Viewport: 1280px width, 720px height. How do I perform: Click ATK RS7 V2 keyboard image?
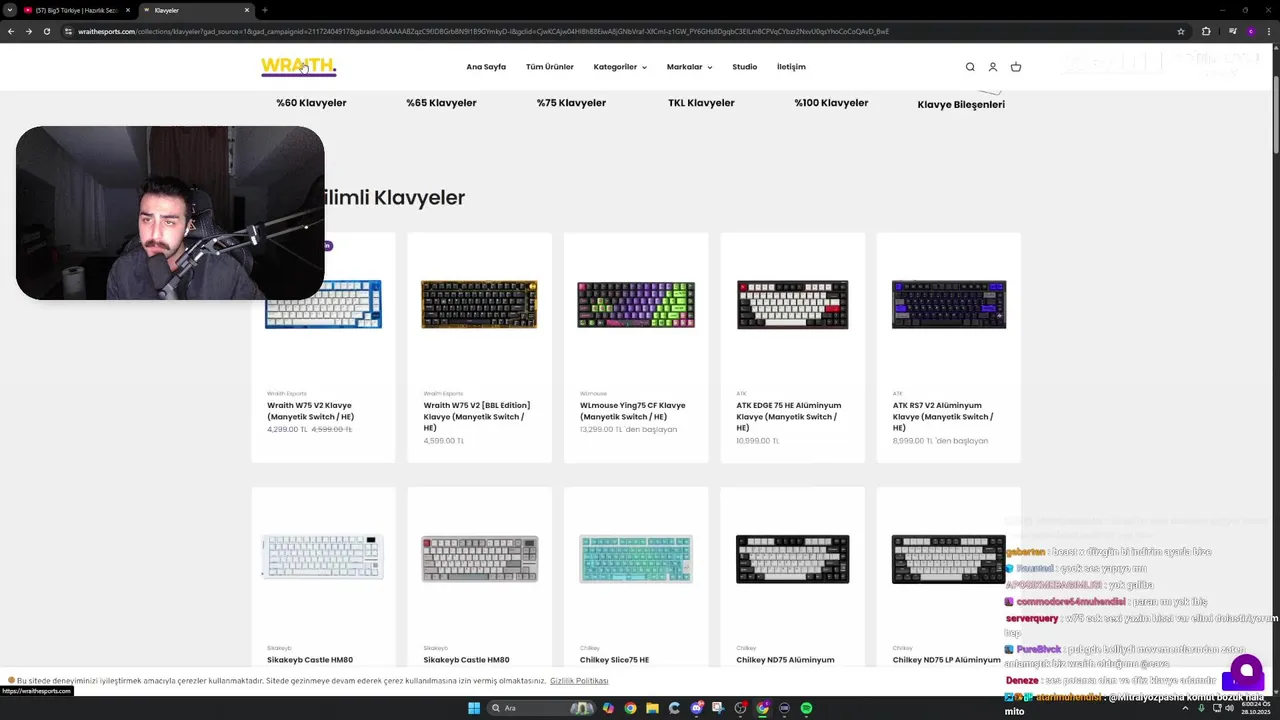[x=949, y=304]
